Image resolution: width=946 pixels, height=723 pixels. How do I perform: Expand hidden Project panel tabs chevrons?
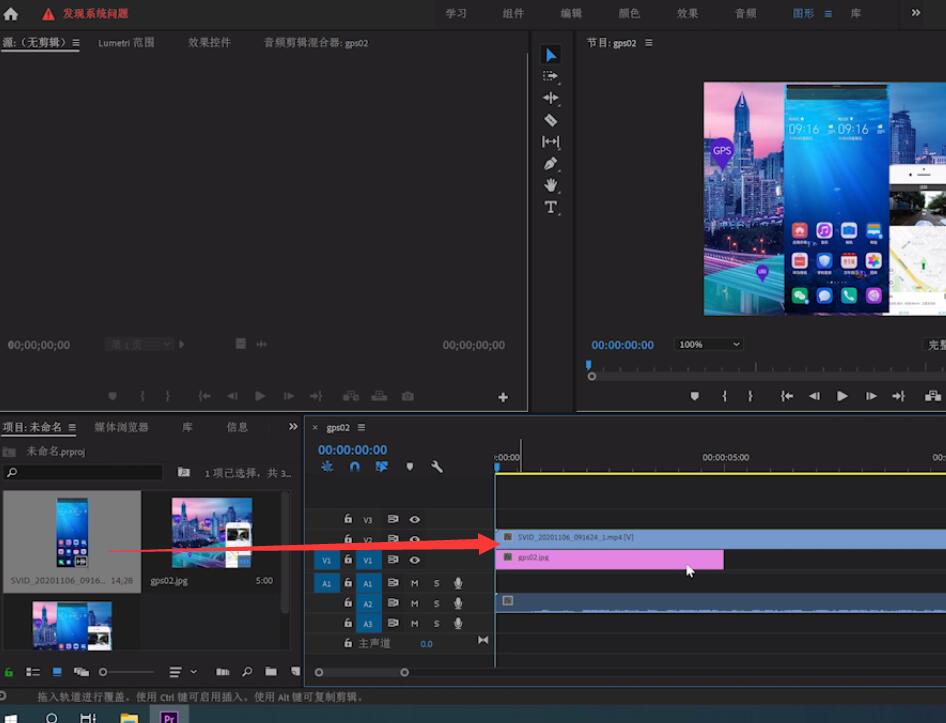293,427
